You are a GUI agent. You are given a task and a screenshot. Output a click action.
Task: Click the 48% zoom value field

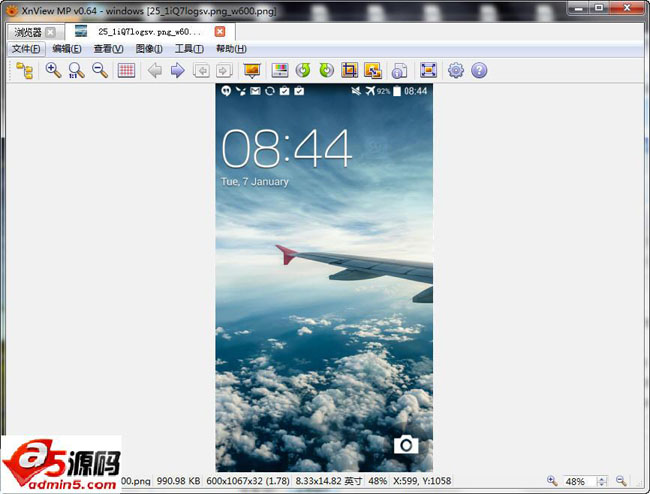coord(579,481)
